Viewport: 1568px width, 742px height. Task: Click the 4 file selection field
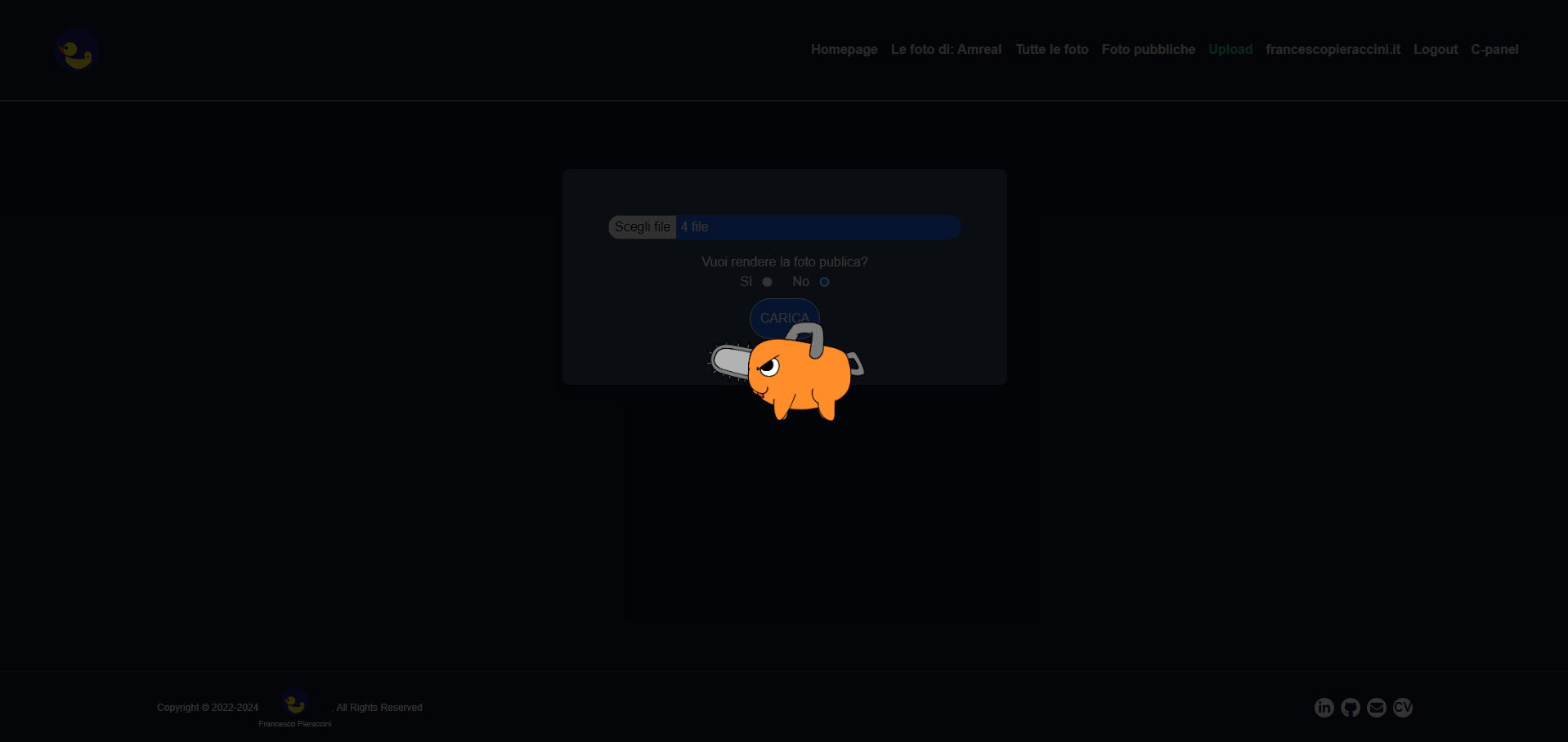785,227
